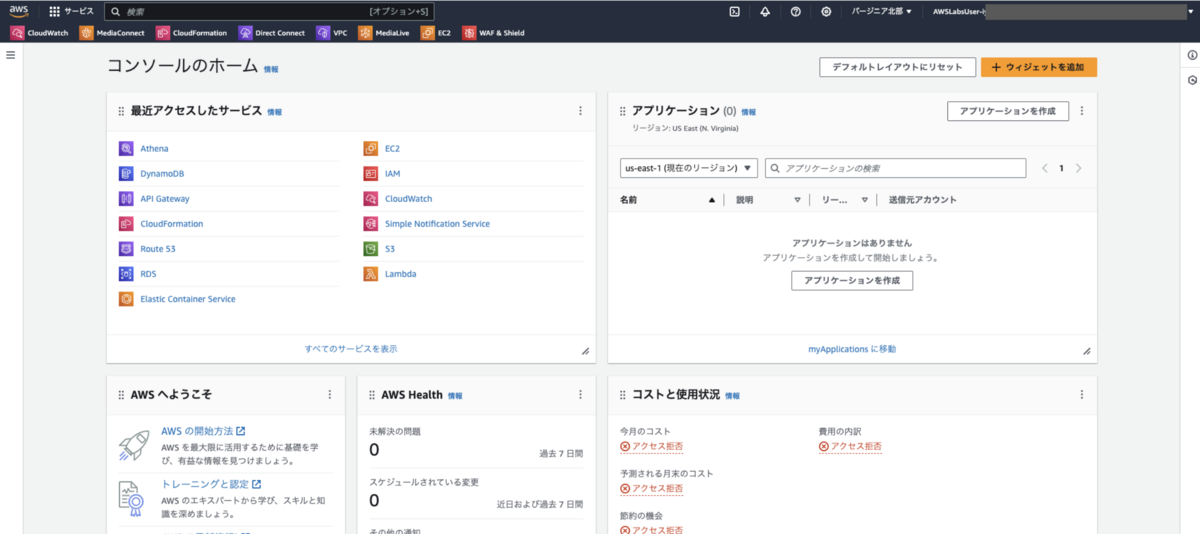Open the info panel icon on the right edge
This screenshot has height=534, width=1200.
click(1192, 55)
